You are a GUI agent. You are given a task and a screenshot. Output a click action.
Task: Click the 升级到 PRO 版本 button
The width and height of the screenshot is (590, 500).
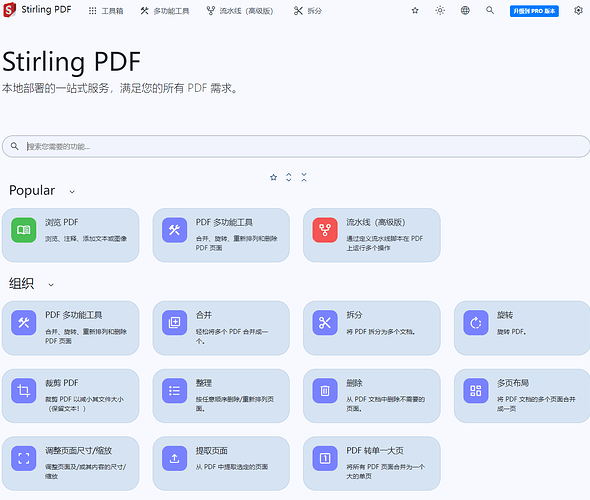click(534, 11)
